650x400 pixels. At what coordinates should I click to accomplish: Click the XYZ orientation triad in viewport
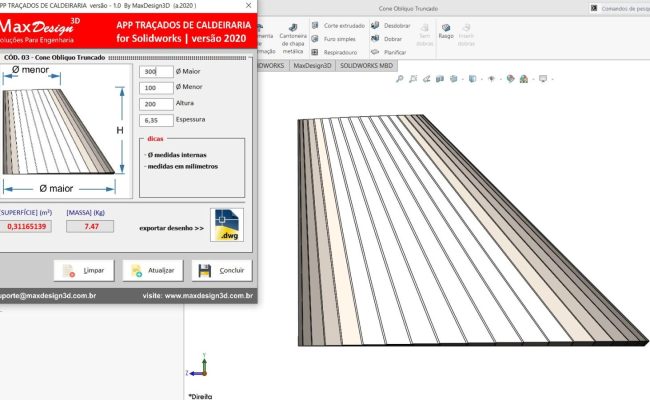pos(197,365)
